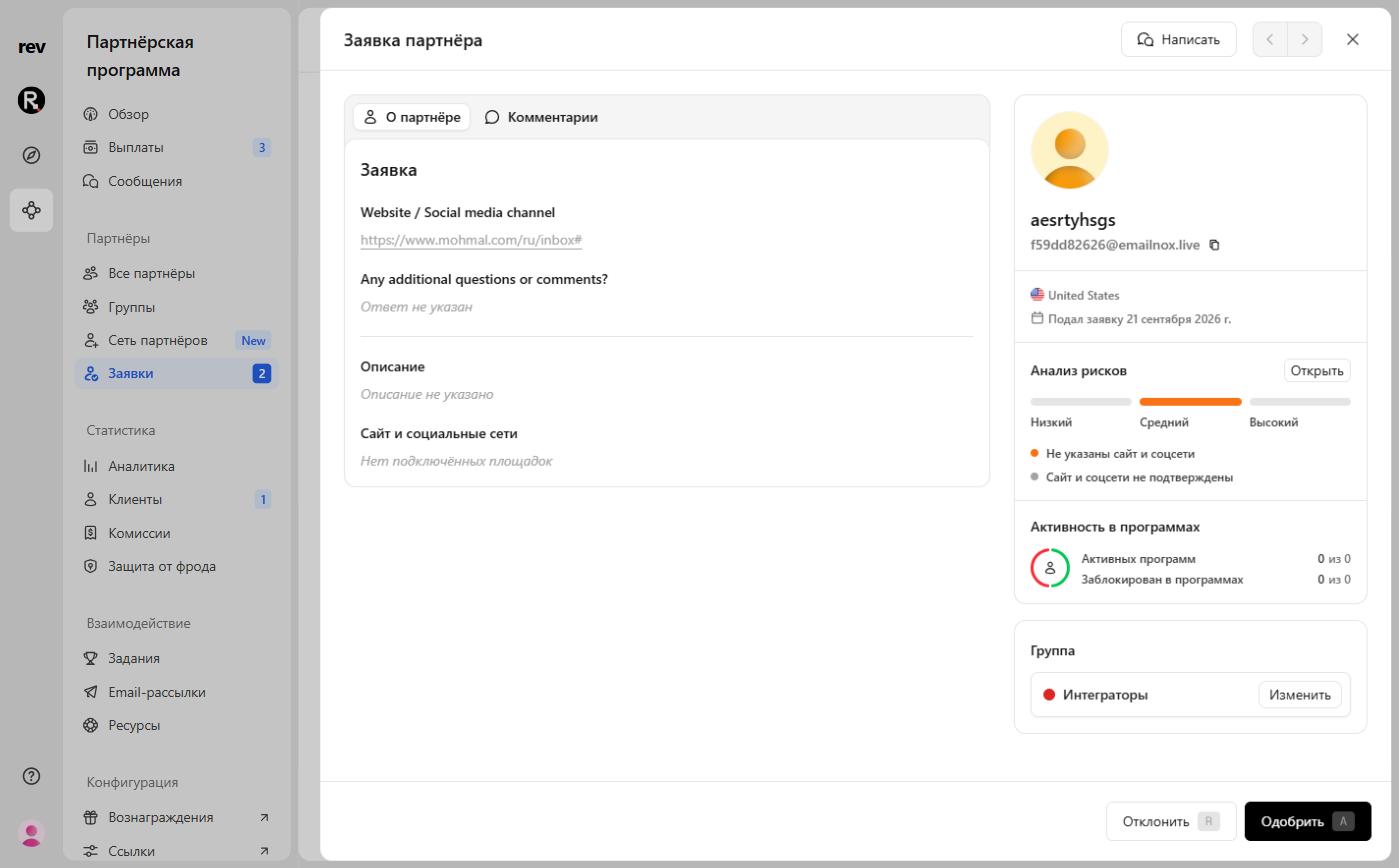Open risk analysis with Открыть
Image resolution: width=1399 pixels, height=868 pixels.
[1317, 371]
